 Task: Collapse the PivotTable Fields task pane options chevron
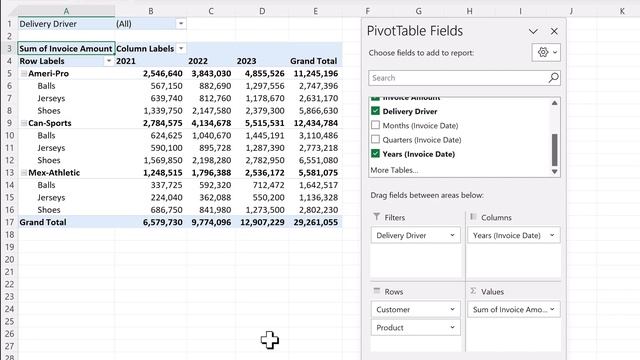click(x=533, y=31)
